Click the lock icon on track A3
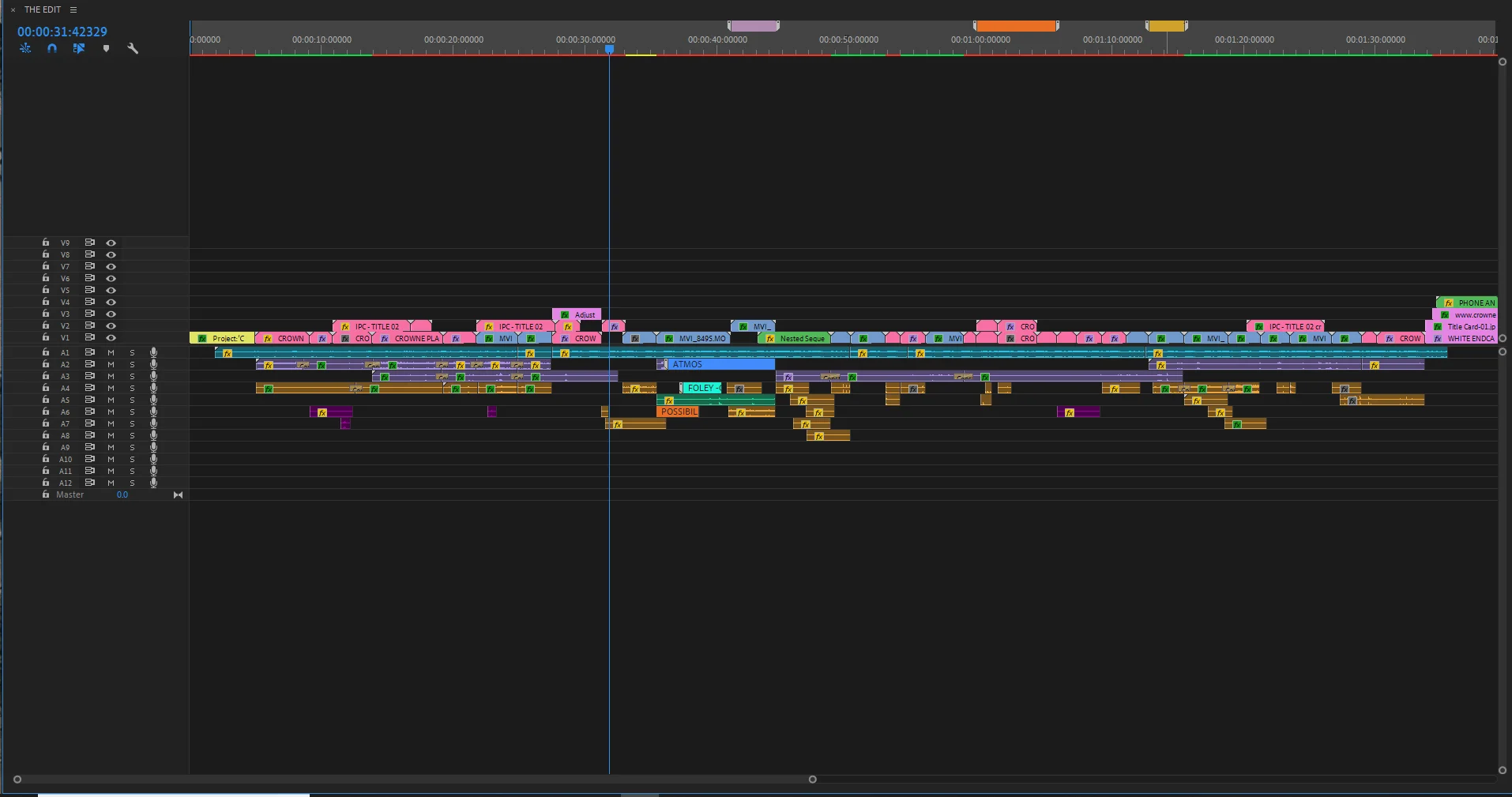Screen dimensions: 1512x797 coord(45,376)
